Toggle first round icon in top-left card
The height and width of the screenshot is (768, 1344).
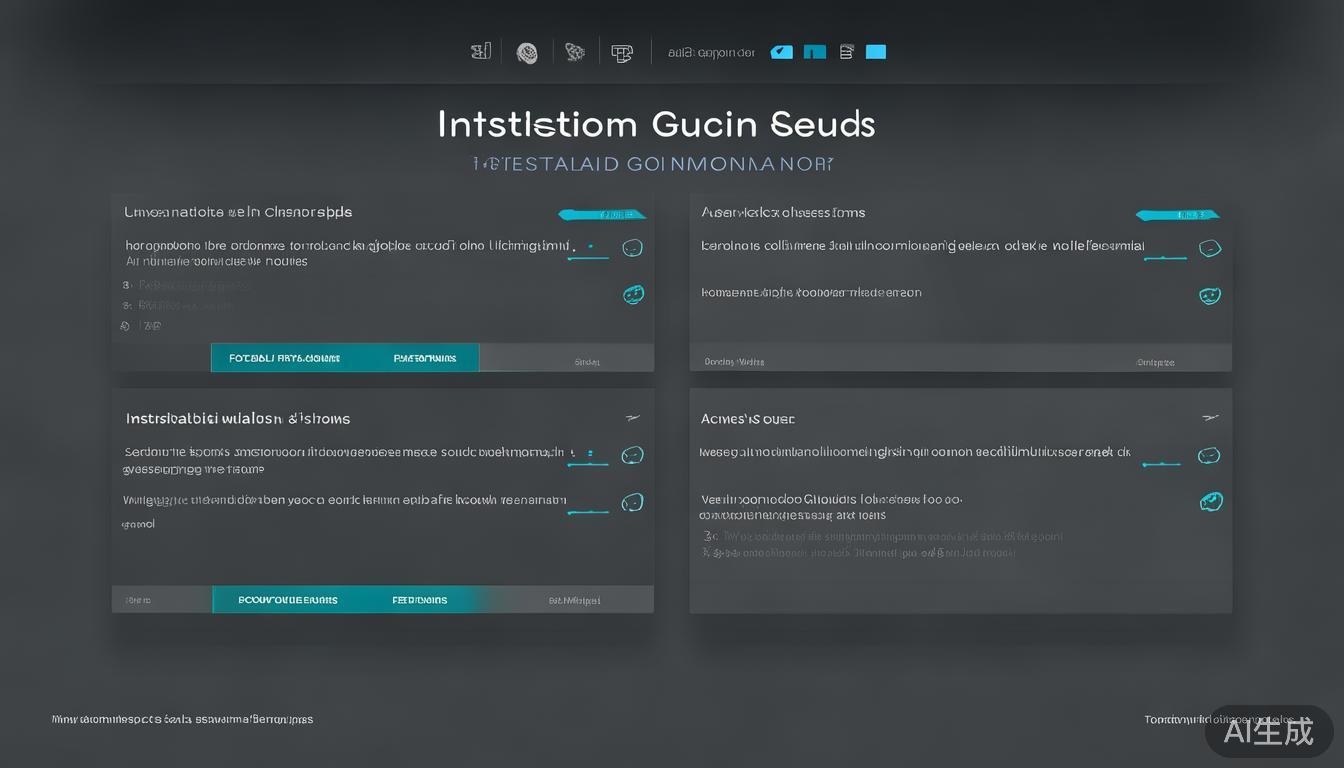(x=633, y=248)
